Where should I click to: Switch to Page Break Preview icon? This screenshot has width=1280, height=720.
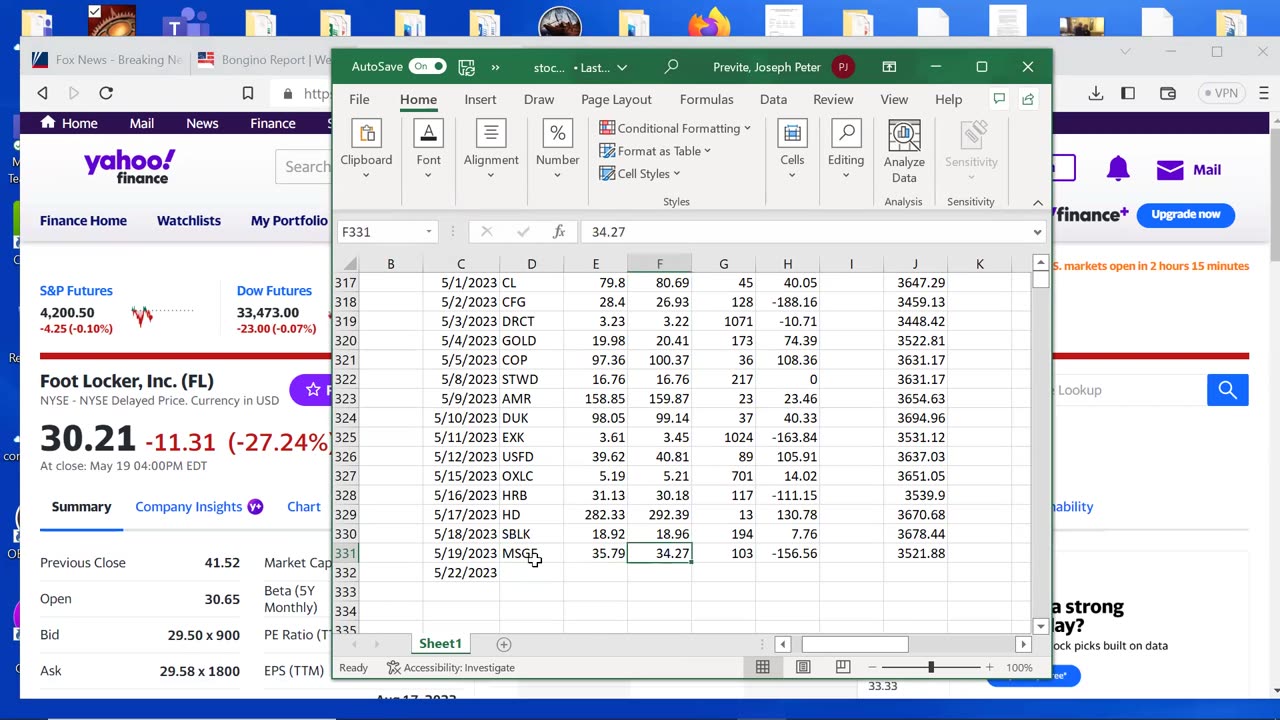pos(843,667)
